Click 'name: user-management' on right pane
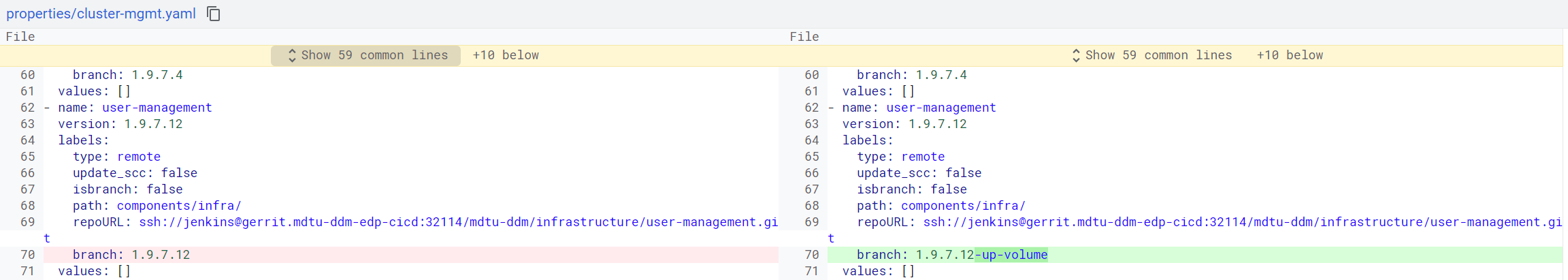The width and height of the screenshot is (1568, 280). (919, 108)
